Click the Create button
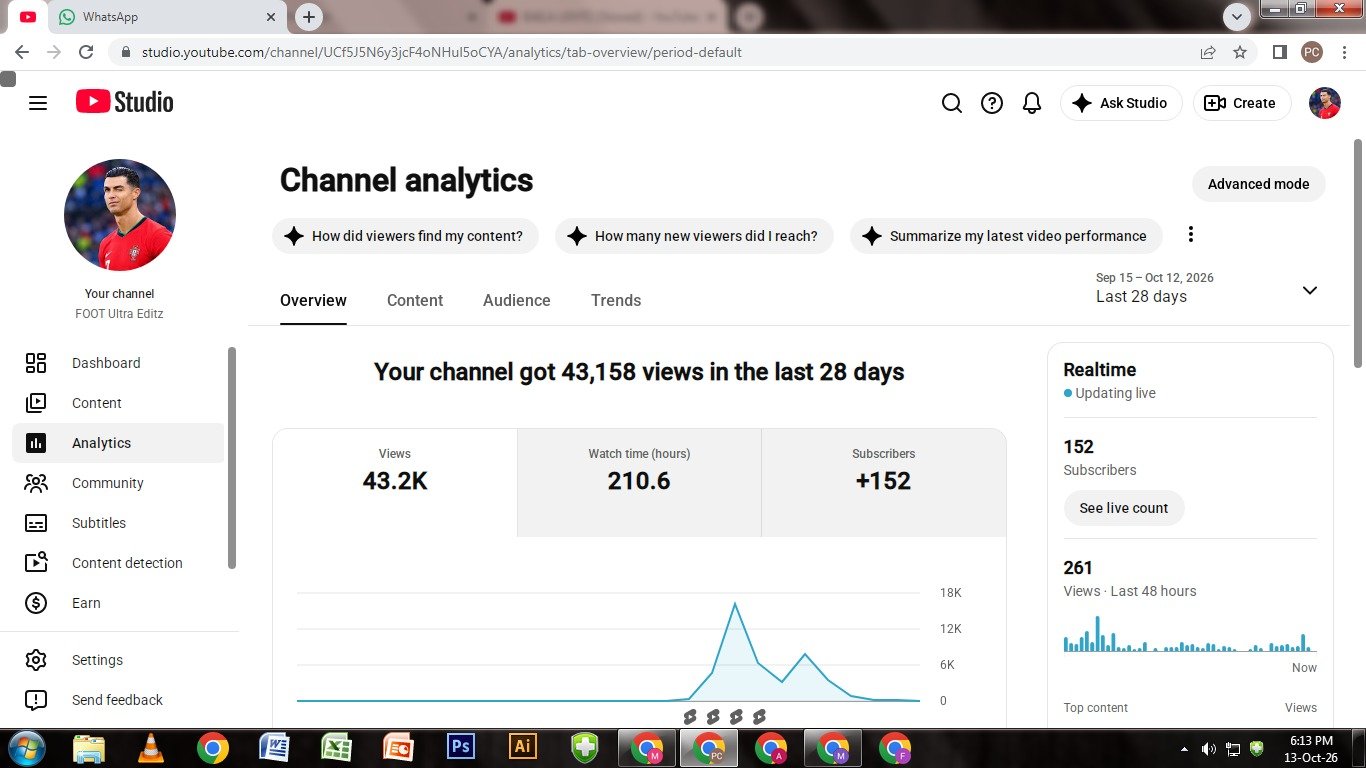Image resolution: width=1366 pixels, height=768 pixels. 1242,103
